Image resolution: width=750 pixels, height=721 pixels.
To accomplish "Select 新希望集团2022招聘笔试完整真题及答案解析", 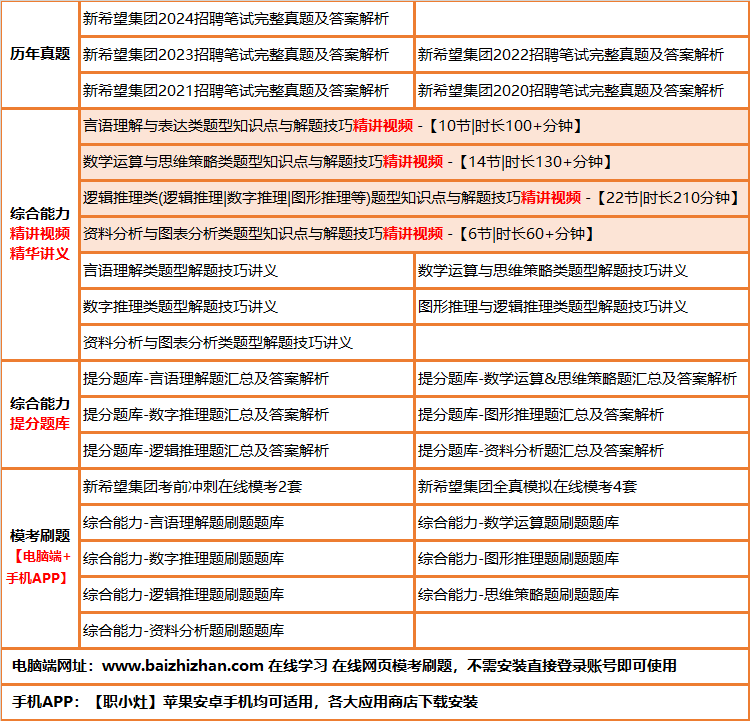I will [x=582, y=55].
